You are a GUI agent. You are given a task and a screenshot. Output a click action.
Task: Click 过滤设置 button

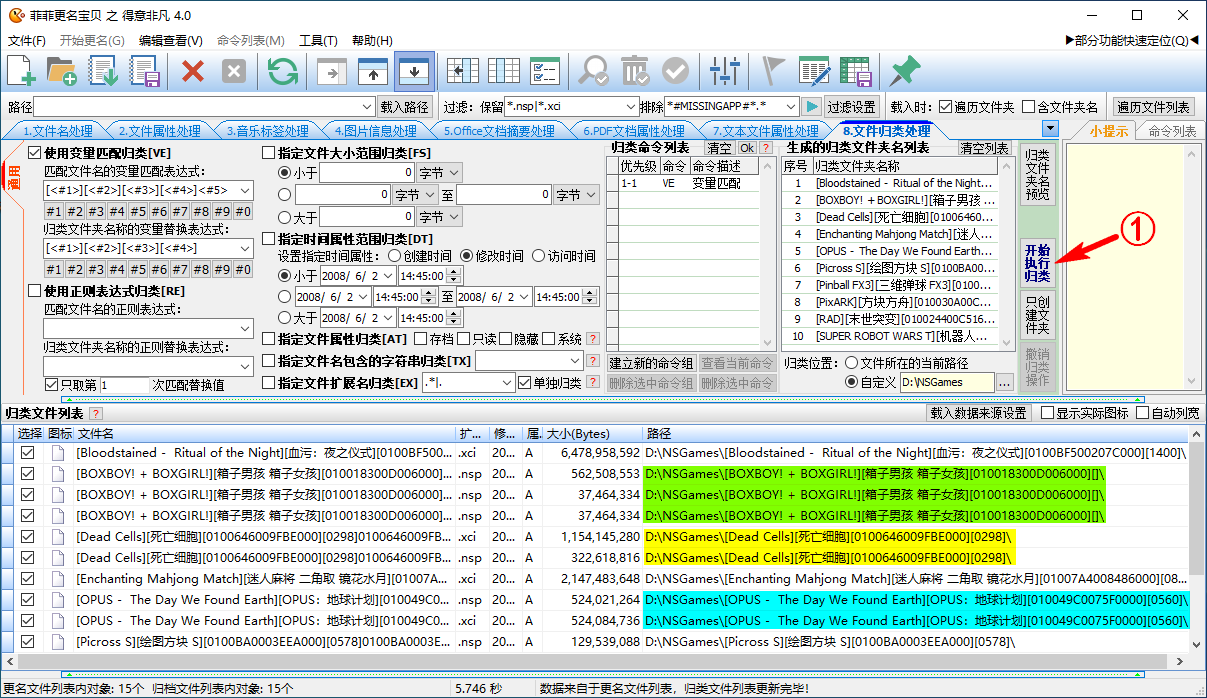pos(852,107)
